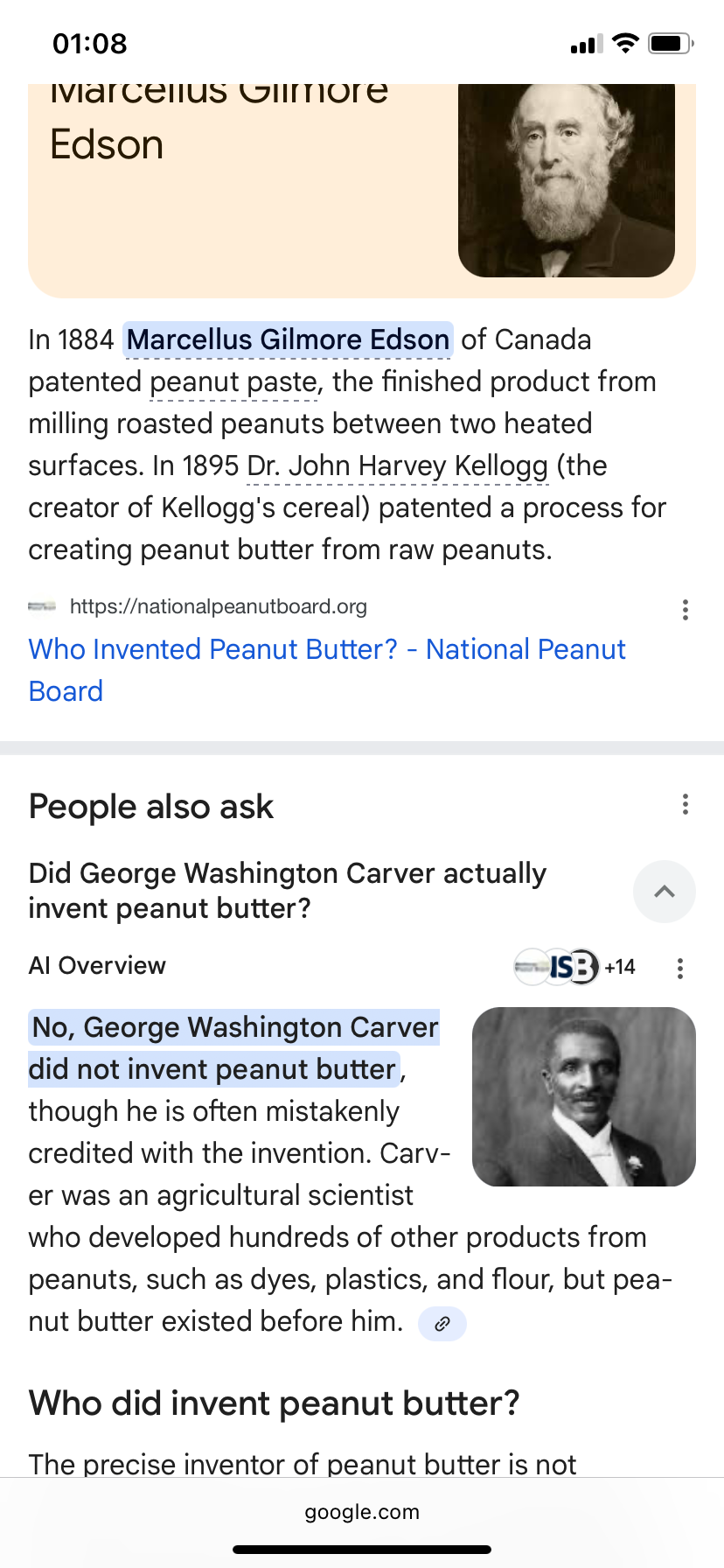
Task: Open the Marcellus Gilmore Edson portrait image
Action: [567, 180]
